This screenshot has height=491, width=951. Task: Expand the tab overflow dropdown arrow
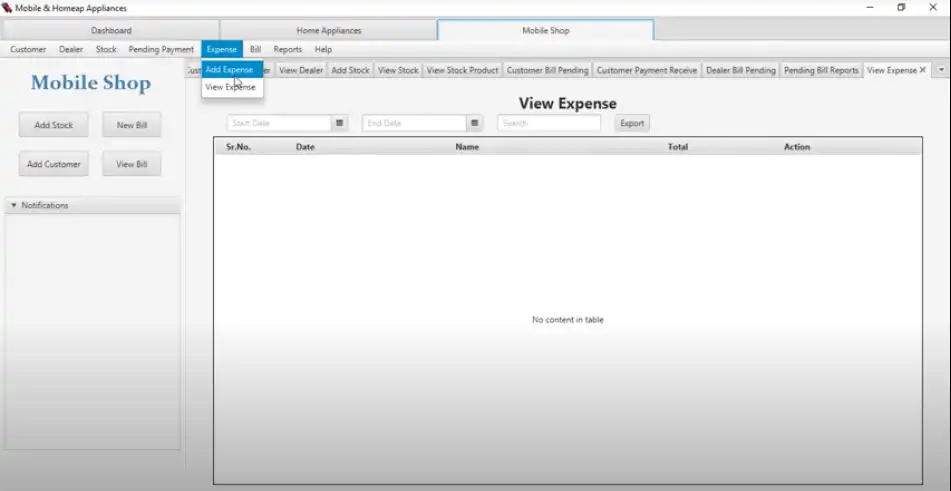click(x=940, y=70)
